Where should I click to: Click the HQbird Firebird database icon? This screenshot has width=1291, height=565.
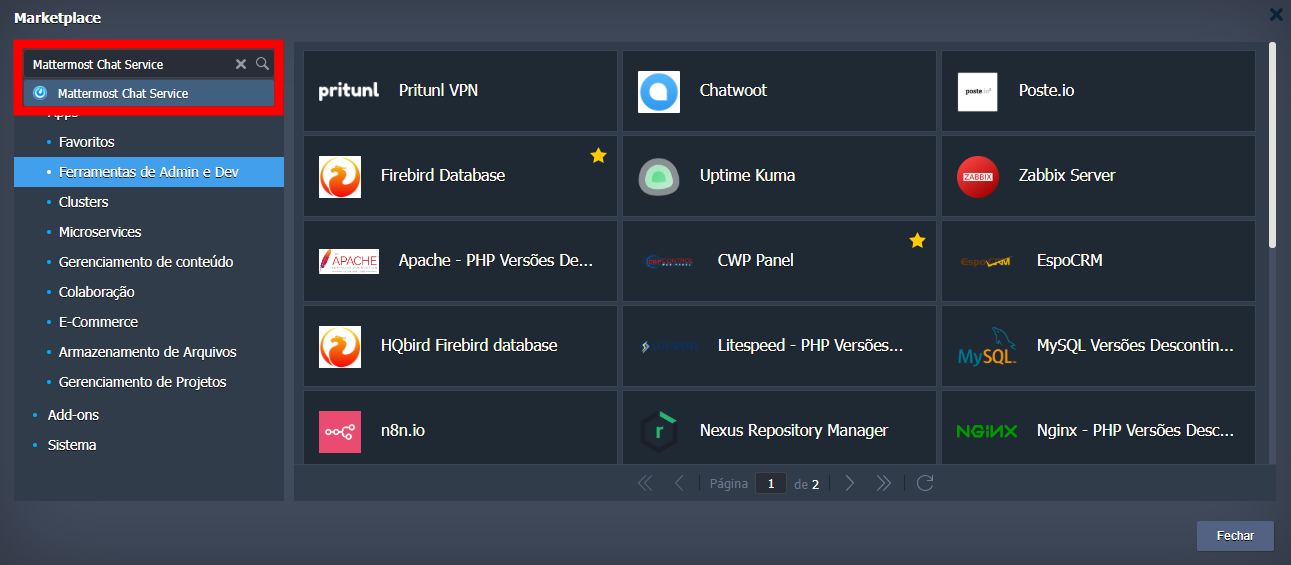pos(340,346)
